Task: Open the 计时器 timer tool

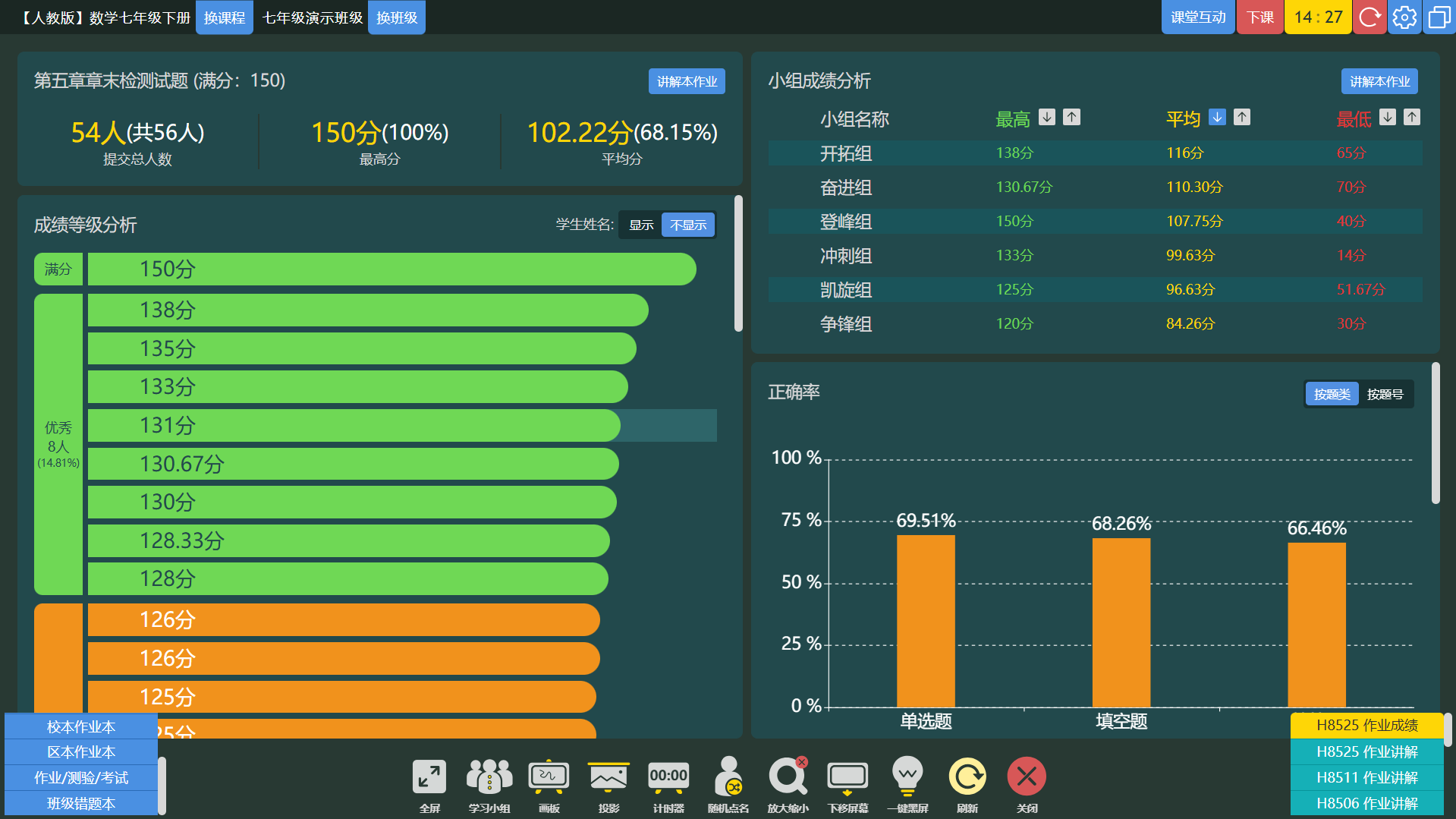Action: [668, 778]
